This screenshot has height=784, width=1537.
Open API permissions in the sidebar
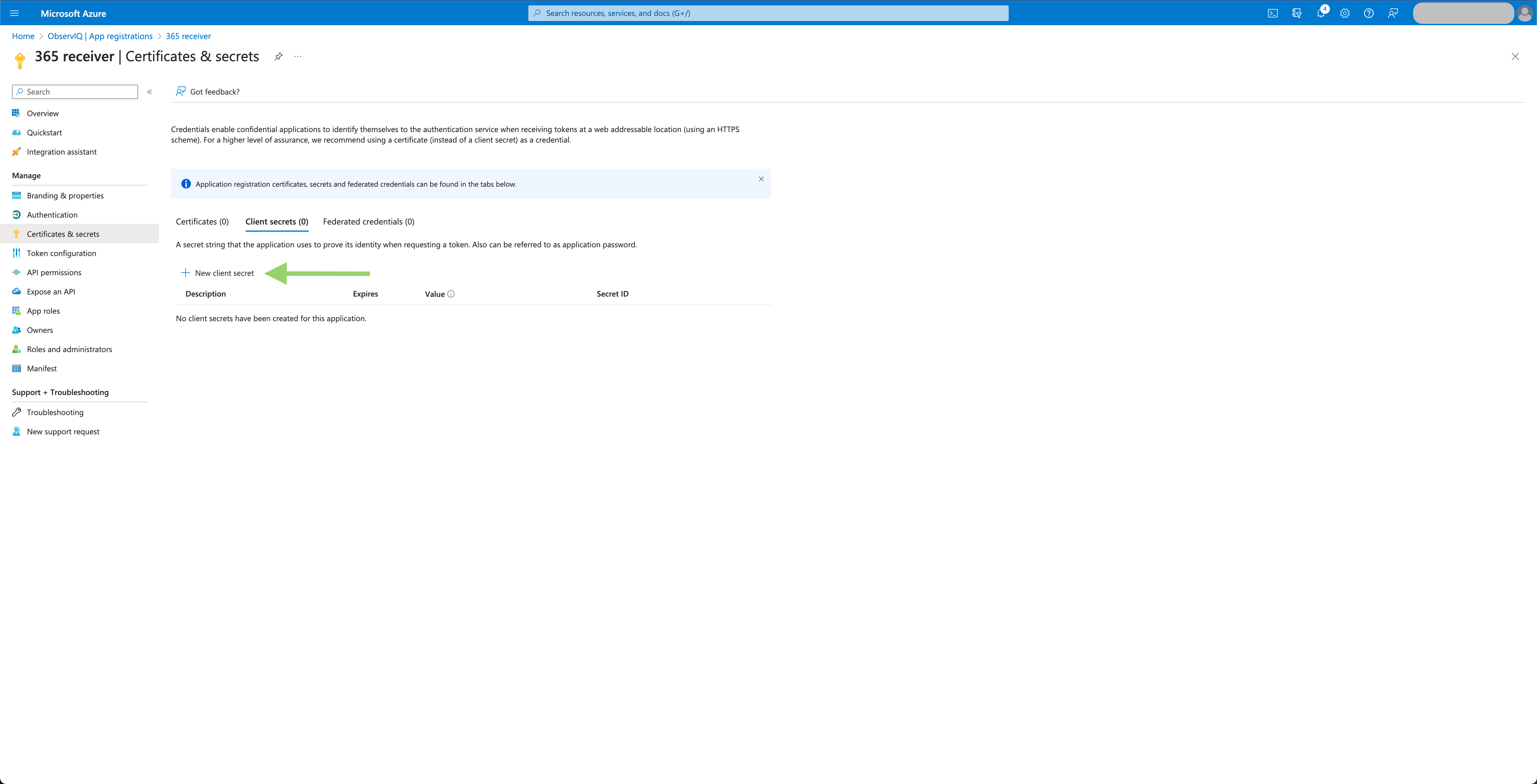tap(54, 273)
